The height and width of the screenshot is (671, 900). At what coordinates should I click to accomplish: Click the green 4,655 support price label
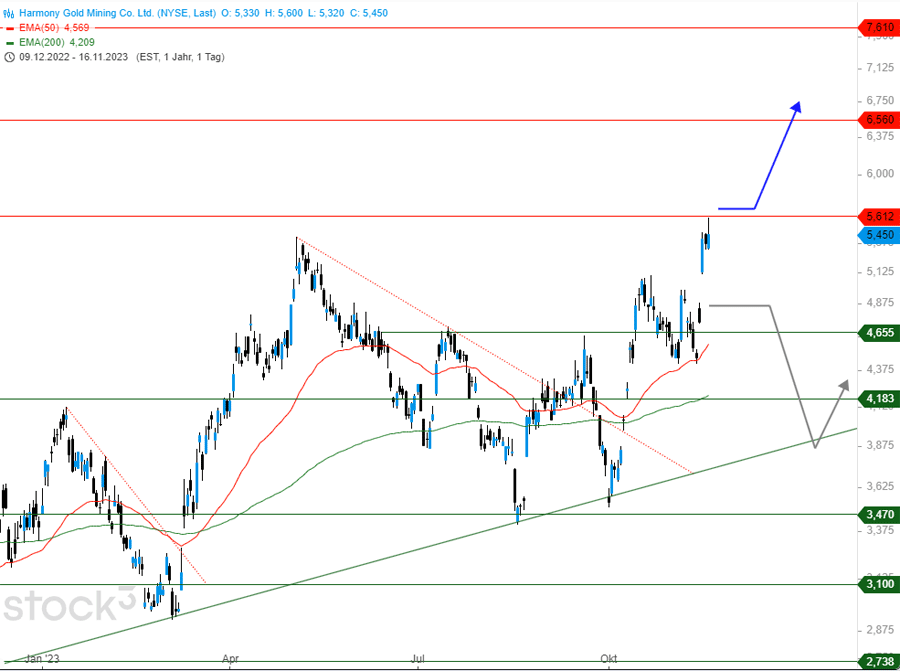click(879, 332)
